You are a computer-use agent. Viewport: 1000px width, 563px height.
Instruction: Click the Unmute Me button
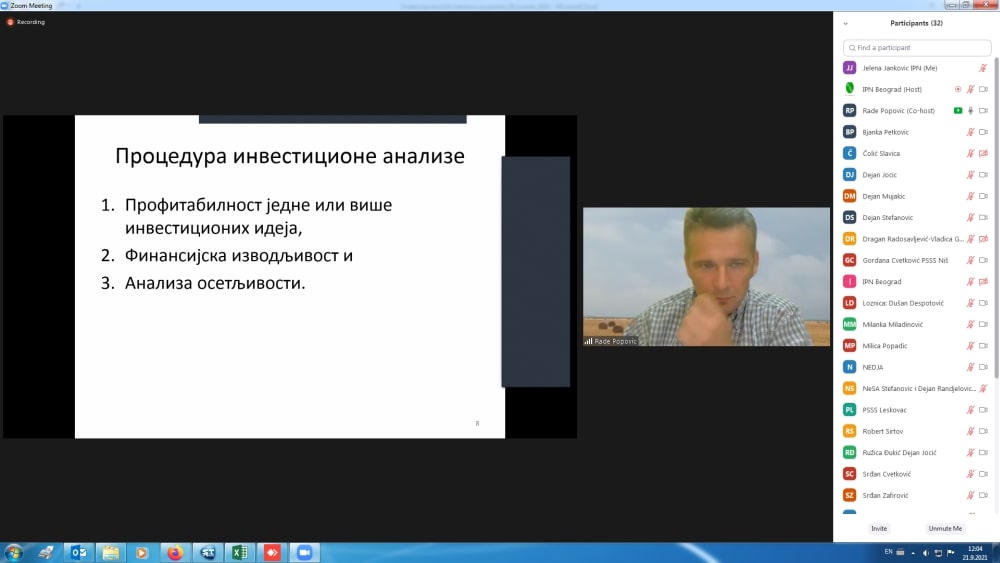(945, 529)
